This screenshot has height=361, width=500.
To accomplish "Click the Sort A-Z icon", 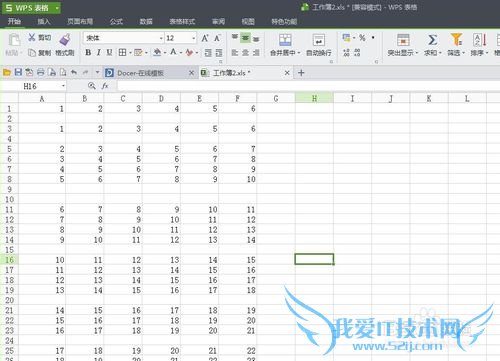I will [480, 40].
